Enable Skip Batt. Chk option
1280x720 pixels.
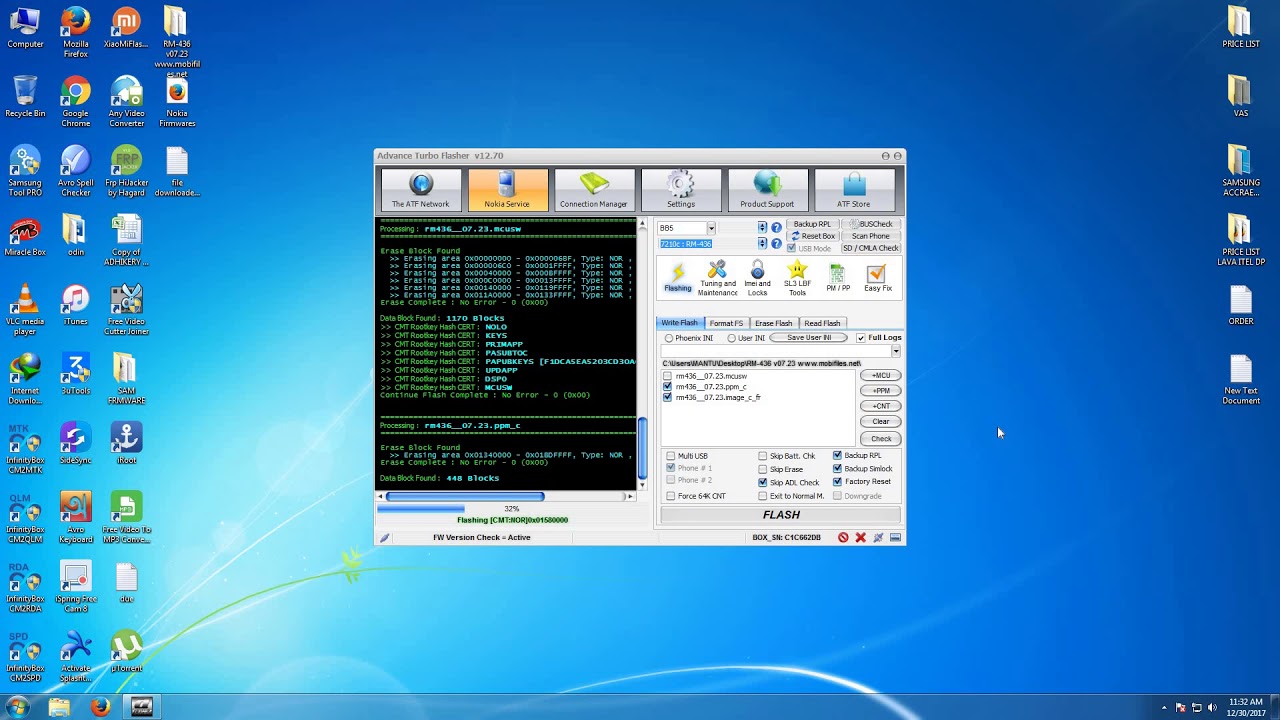click(763, 456)
